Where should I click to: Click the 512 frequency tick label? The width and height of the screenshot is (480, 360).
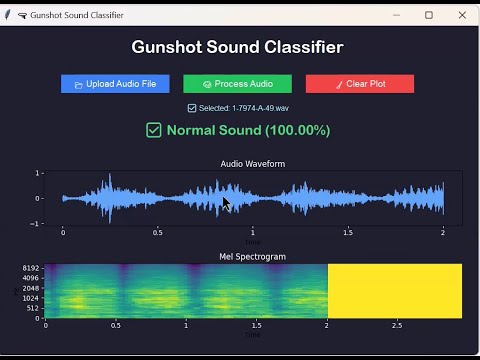pos(33,308)
